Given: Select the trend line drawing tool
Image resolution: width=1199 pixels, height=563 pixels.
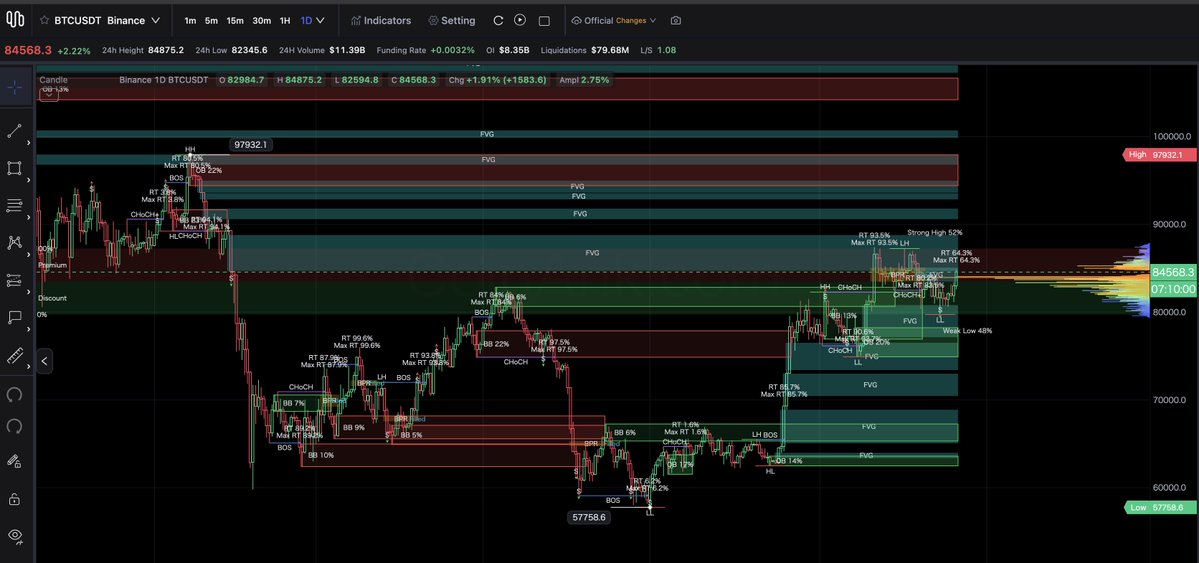Looking at the screenshot, I should click(x=14, y=131).
